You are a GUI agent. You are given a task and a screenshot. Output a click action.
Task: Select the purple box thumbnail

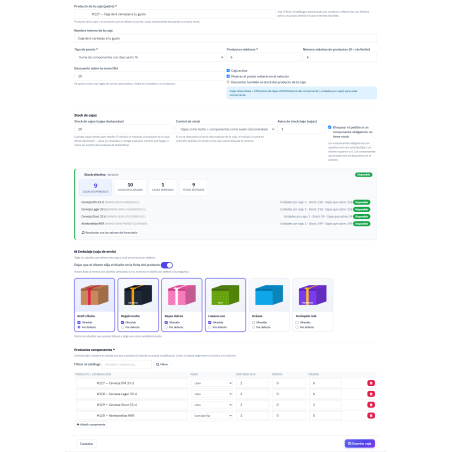coord(313,295)
